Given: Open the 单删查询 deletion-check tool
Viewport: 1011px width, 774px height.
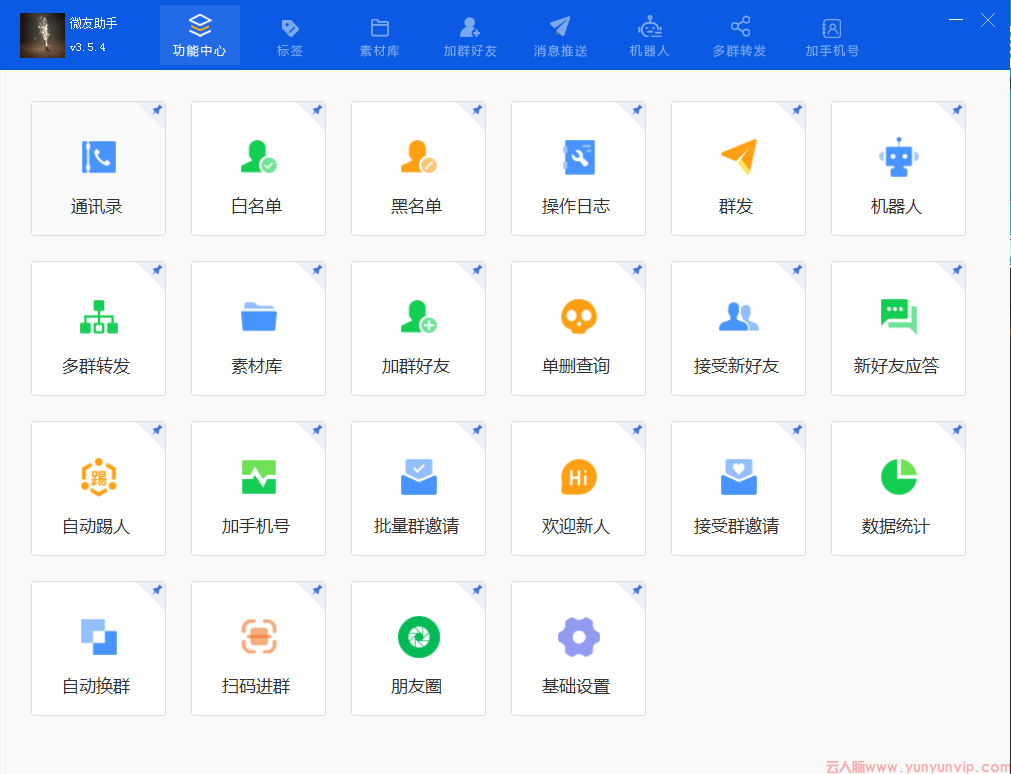Looking at the screenshot, I should (578, 328).
